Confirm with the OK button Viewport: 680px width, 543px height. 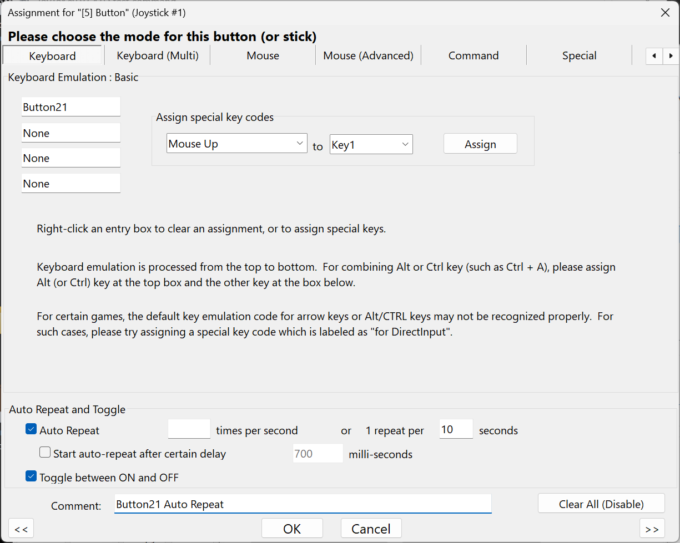[x=292, y=529]
